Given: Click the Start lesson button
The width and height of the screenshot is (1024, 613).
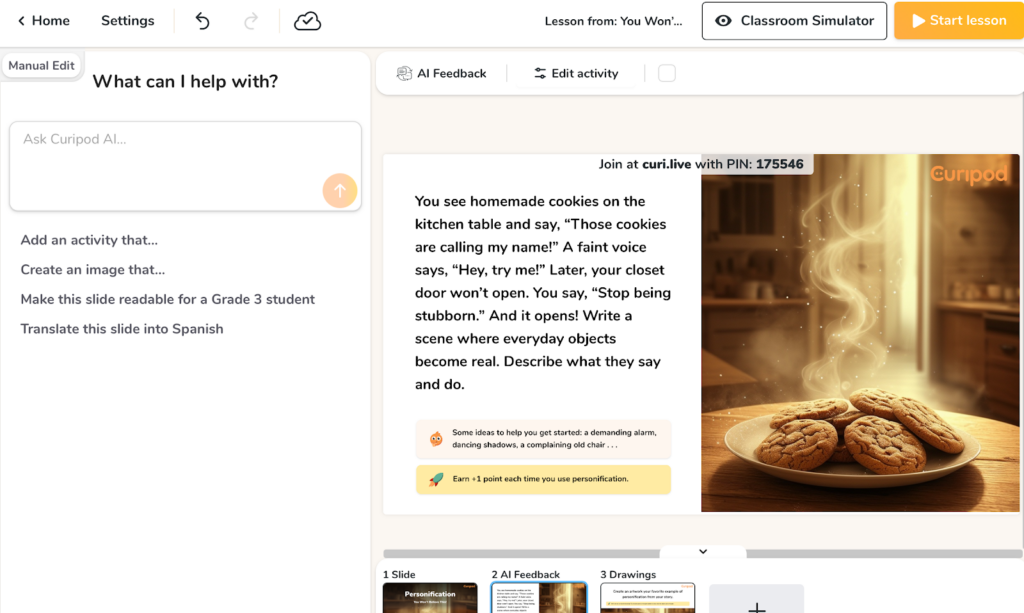Looking at the screenshot, I should pyautogui.click(x=958, y=21).
